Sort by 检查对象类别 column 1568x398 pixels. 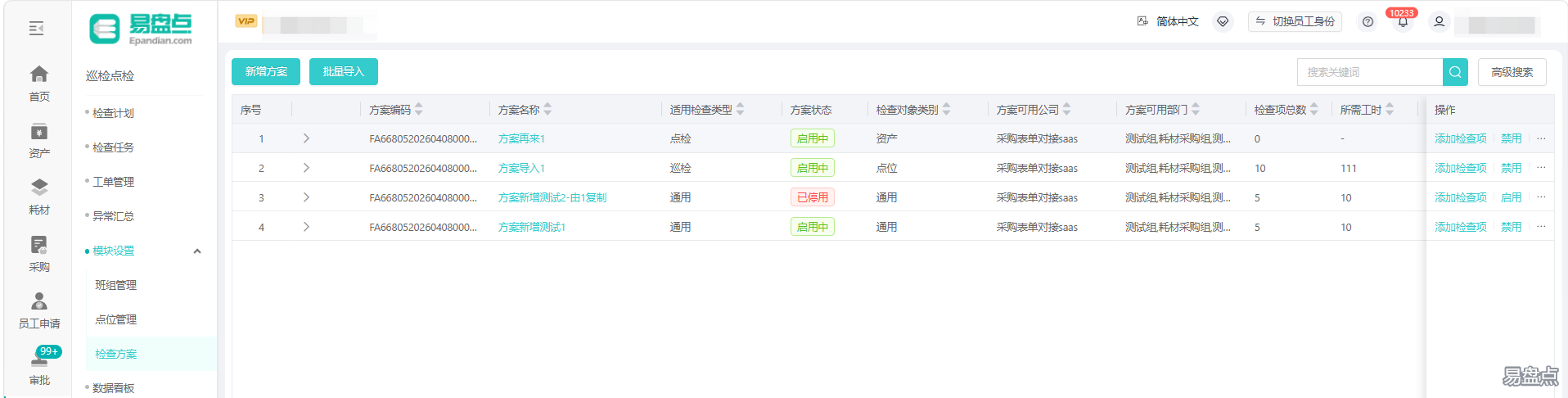pos(946,109)
